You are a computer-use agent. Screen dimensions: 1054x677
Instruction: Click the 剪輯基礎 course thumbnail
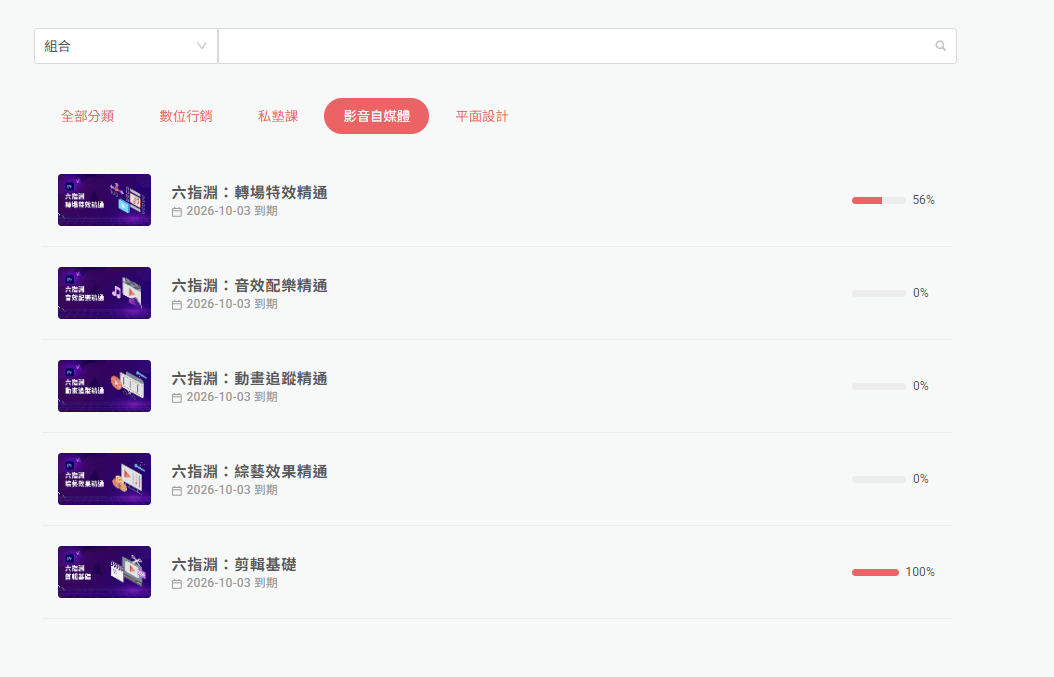point(104,571)
